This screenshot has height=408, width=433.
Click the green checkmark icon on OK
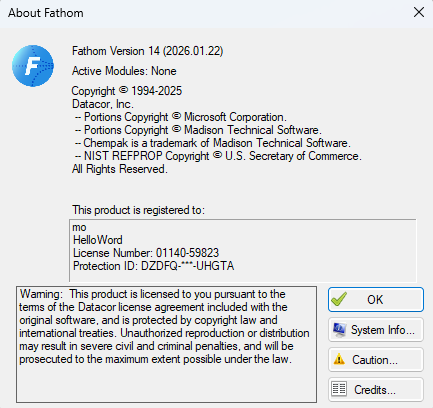pyautogui.click(x=339, y=299)
